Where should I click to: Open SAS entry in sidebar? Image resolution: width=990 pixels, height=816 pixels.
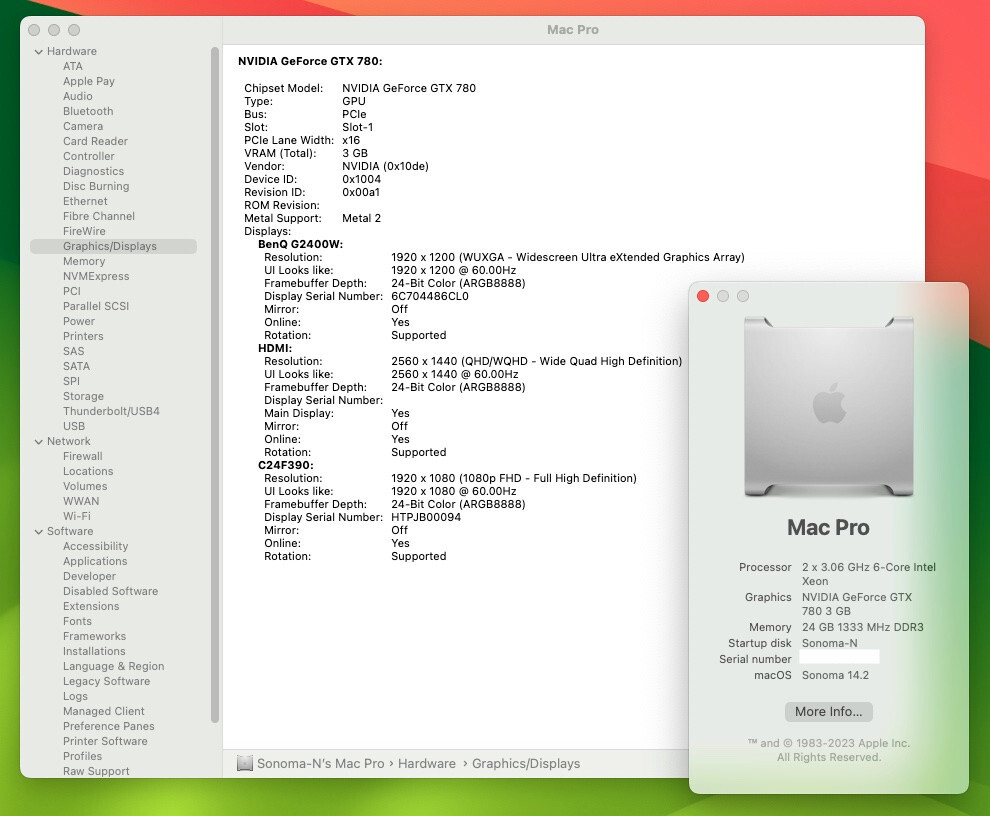click(73, 351)
